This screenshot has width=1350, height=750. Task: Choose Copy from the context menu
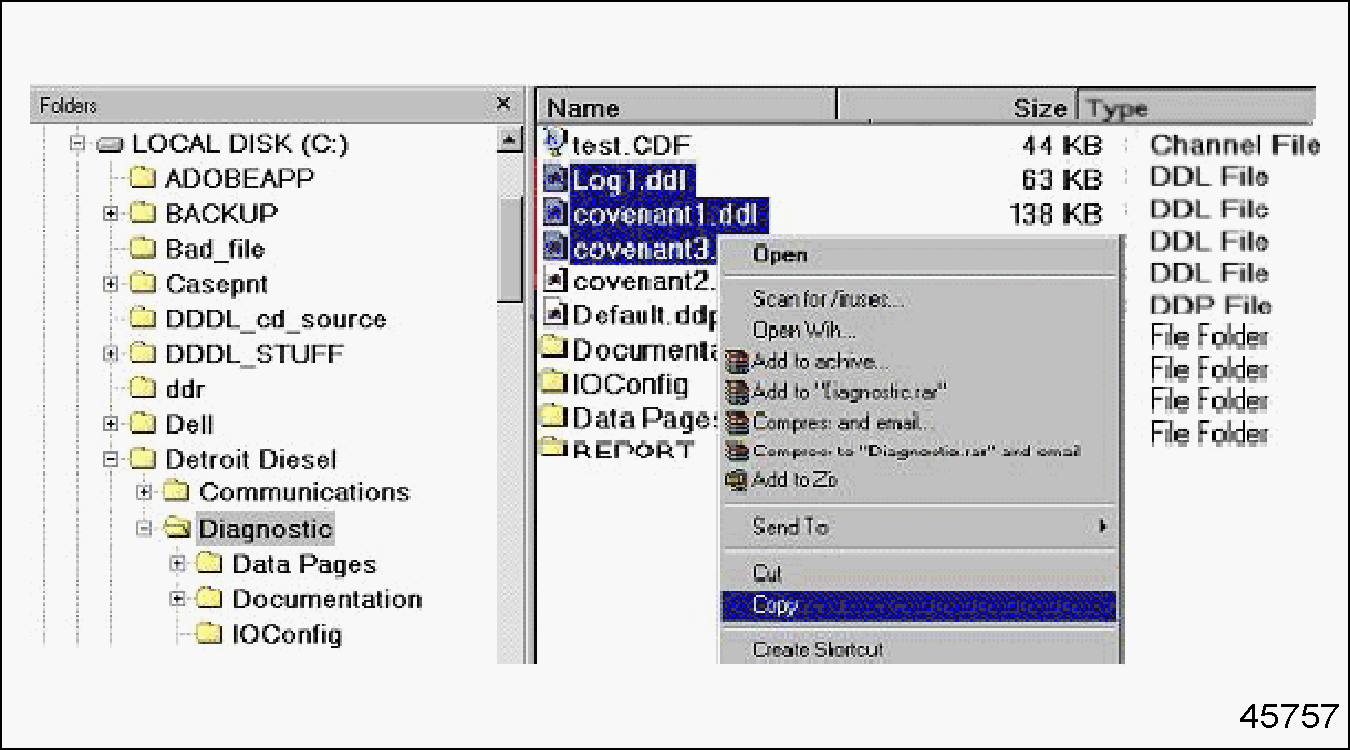pyautogui.click(x=776, y=605)
